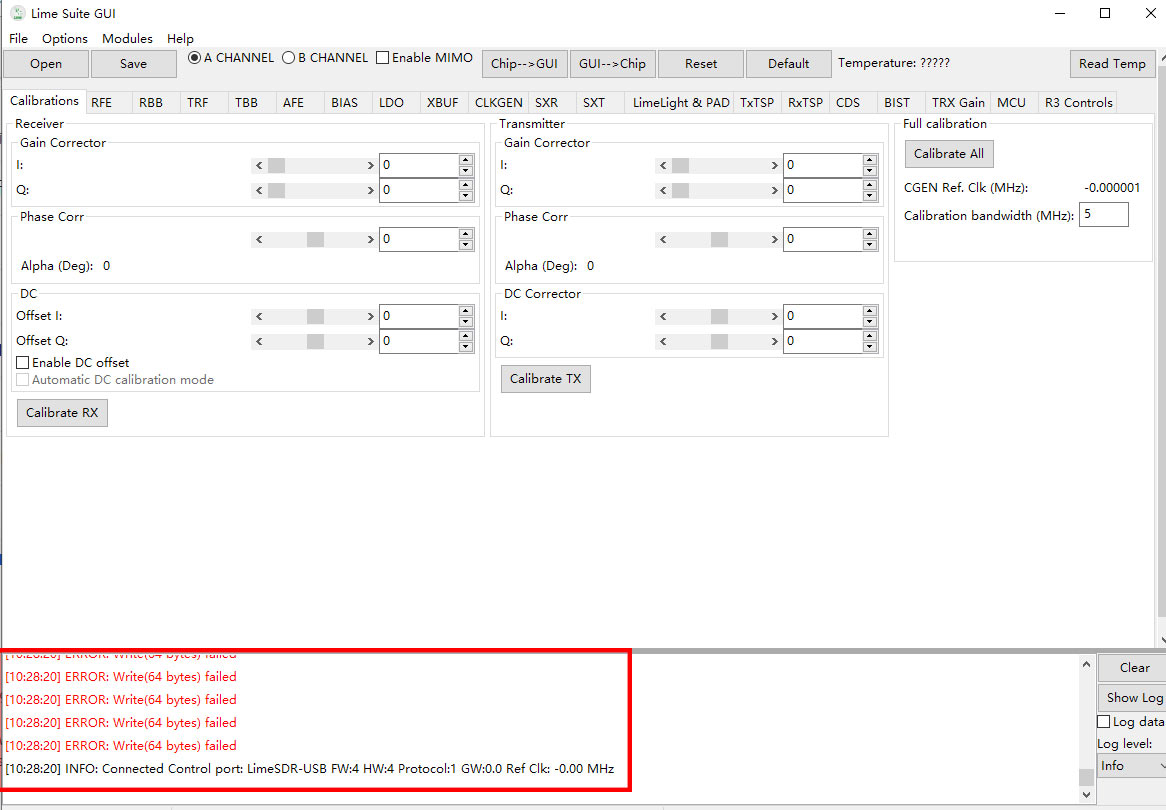Viewport: 1166px width, 810px height.
Task: Decrement Receiver Phase Corr spin down arrow
Action: tap(466, 245)
